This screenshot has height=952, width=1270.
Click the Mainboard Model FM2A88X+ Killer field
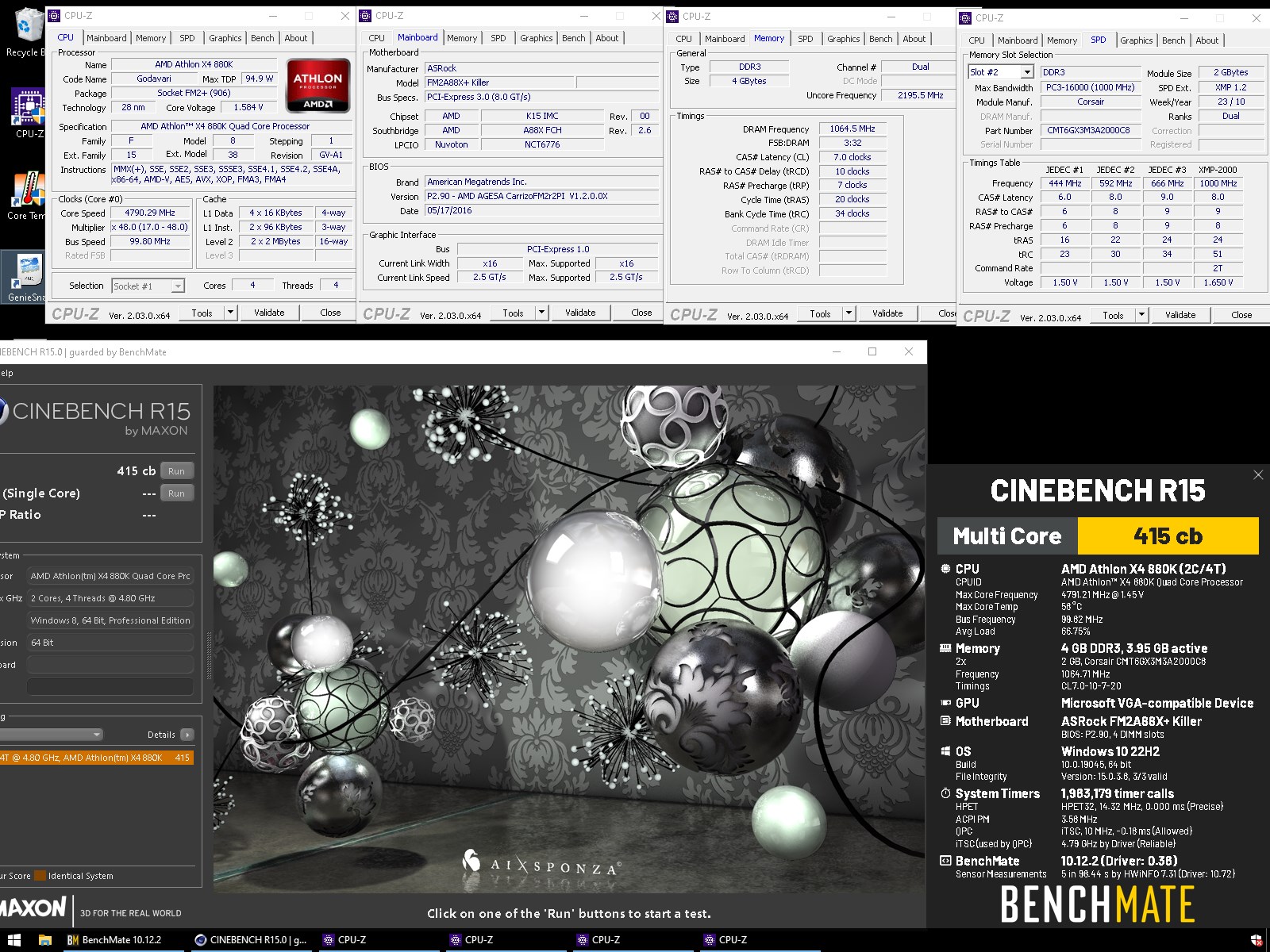(499, 83)
